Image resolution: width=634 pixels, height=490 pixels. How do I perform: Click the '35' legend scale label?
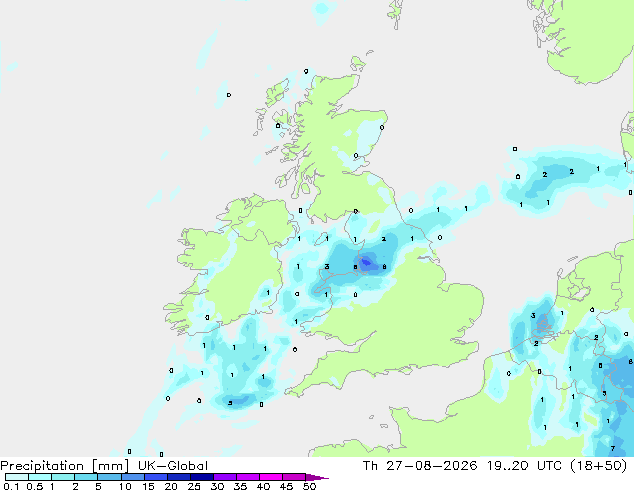(240, 486)
